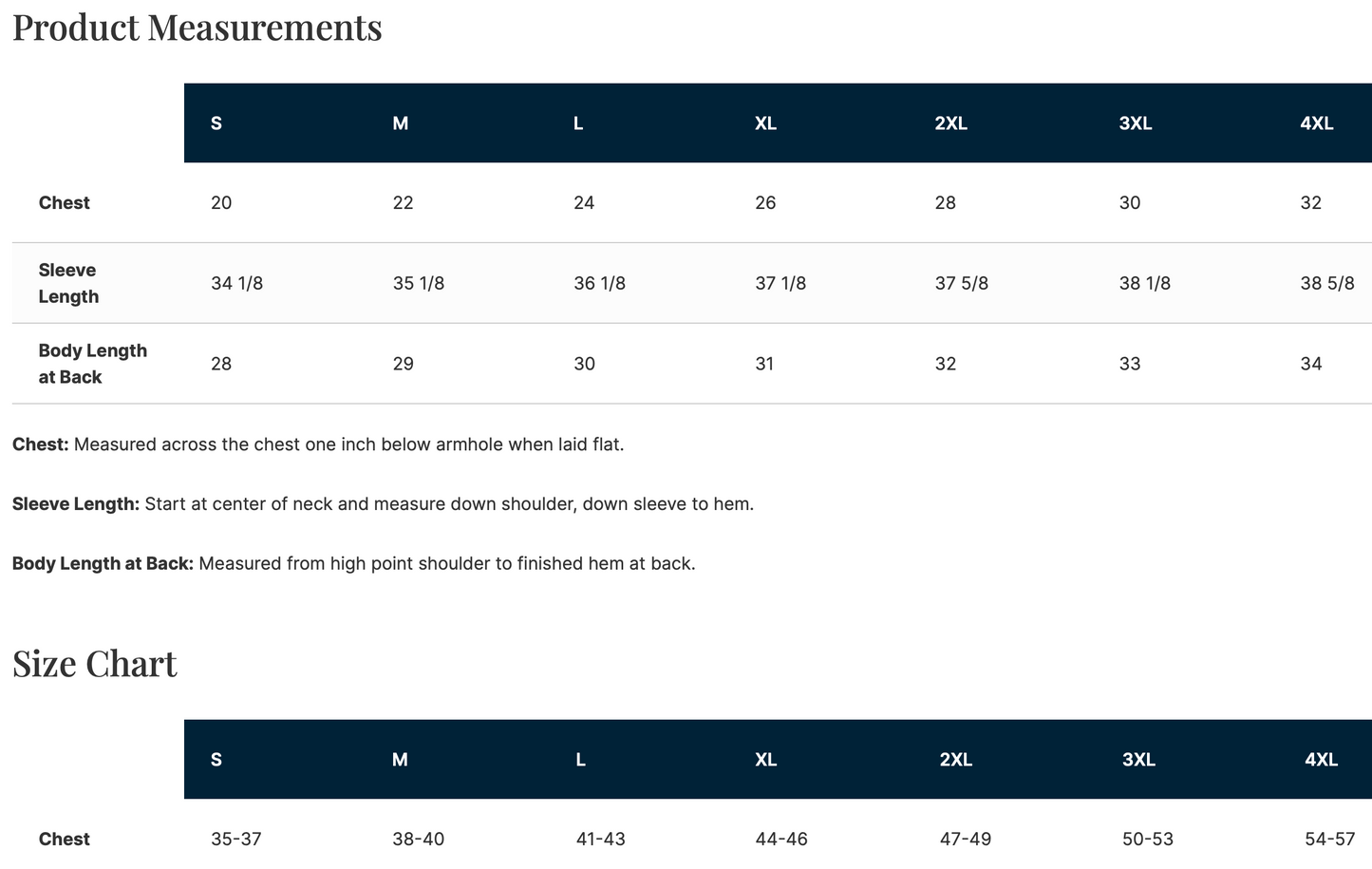The height and width of the screenshot is (869, 1372).
Task: Select the 44-46 chest range cell
Action: click(780, 840)
